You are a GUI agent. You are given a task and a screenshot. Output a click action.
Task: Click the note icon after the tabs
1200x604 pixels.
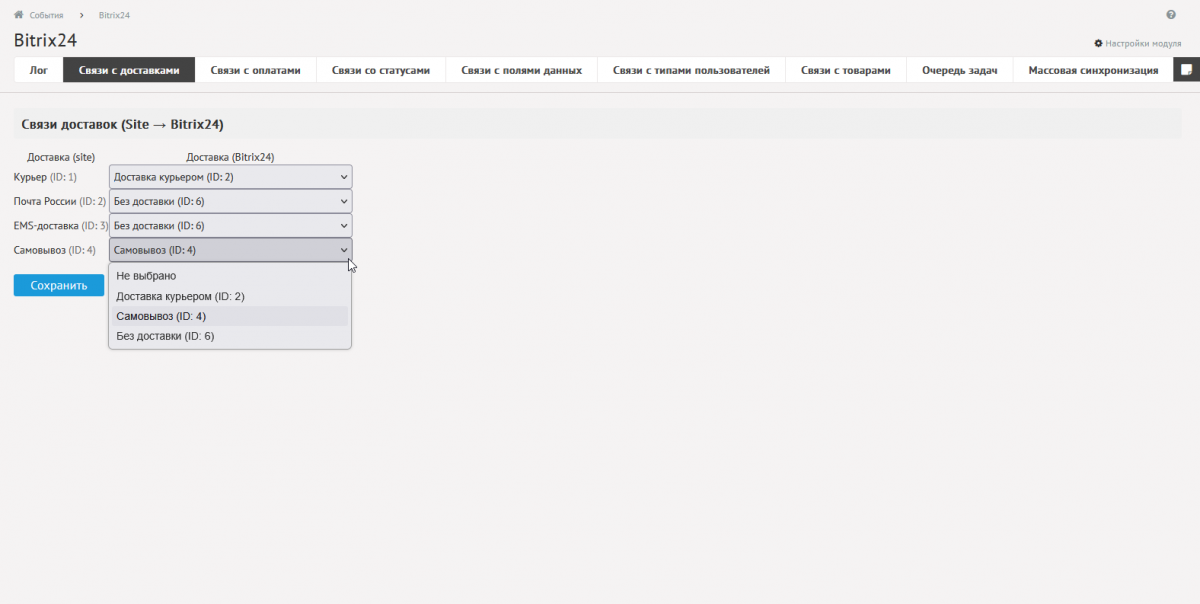click(x=1186, y=70)
